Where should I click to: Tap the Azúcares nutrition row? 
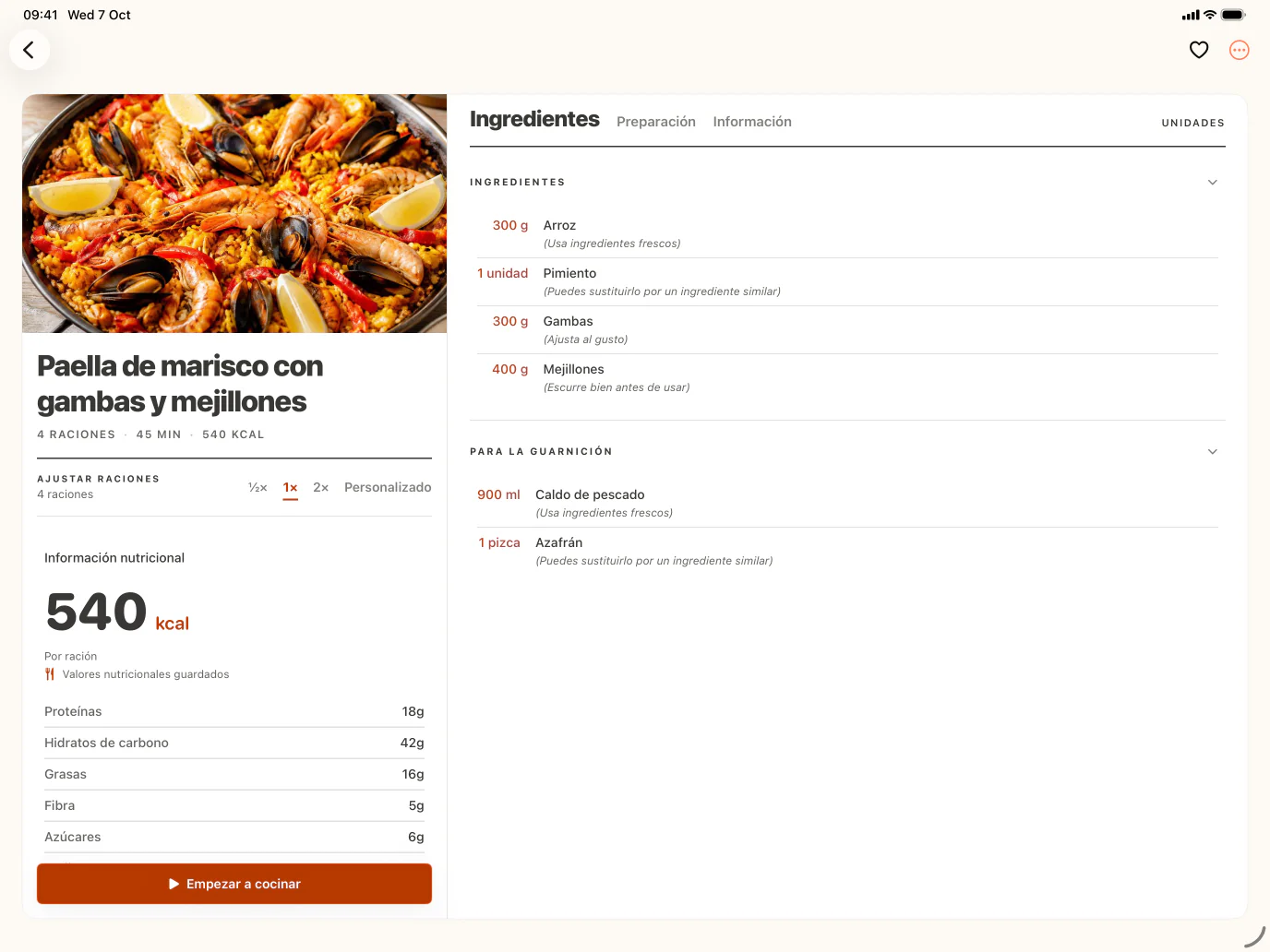(234, 837)
